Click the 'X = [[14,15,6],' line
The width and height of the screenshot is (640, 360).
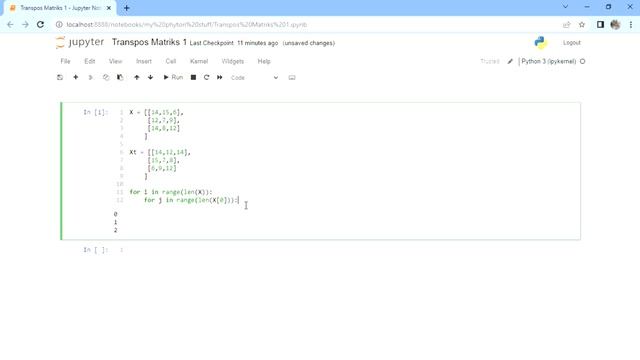point(156,112)
